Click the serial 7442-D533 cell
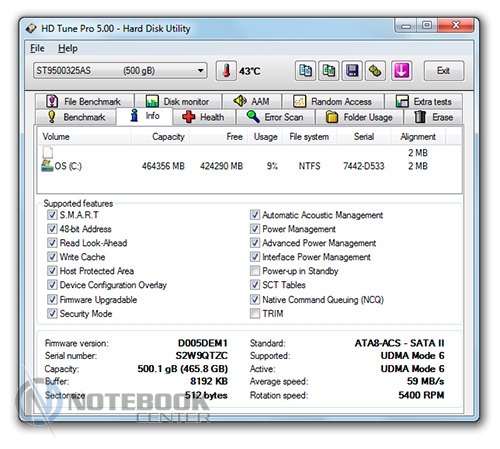500x449 pixels. tap(364, 166)
